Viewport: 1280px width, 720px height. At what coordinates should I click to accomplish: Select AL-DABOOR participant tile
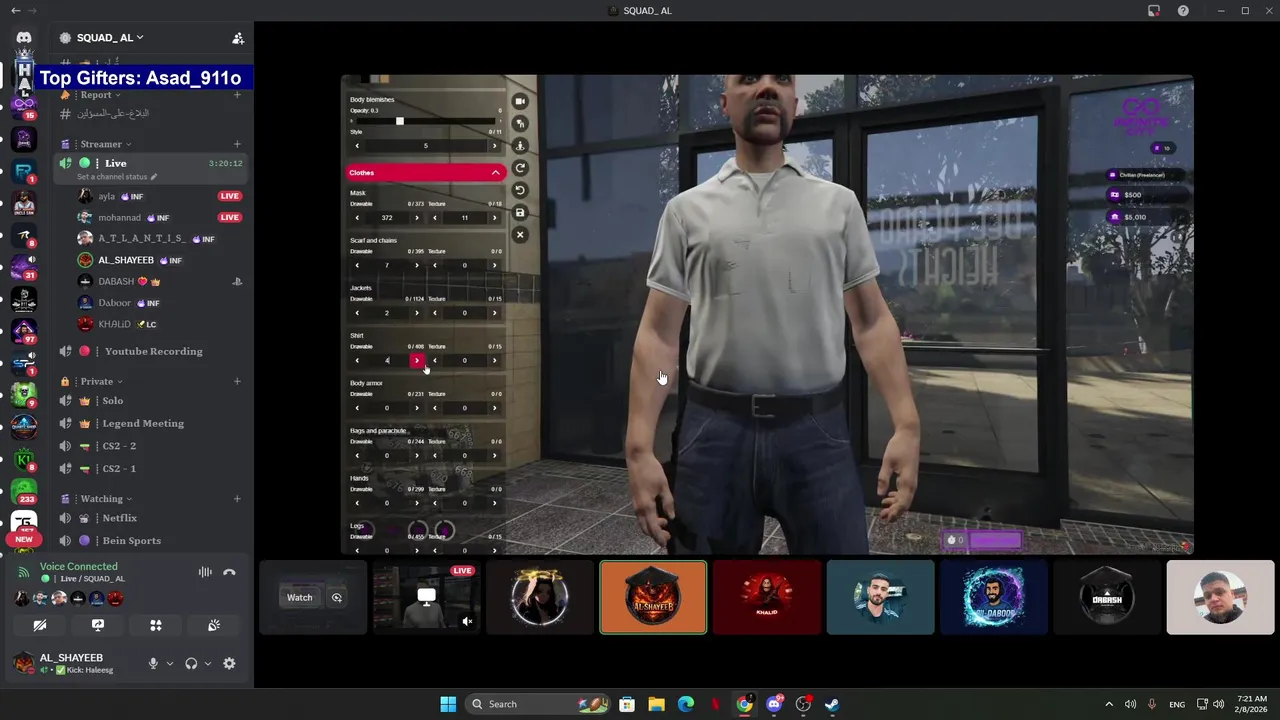[x=994, y=597]
